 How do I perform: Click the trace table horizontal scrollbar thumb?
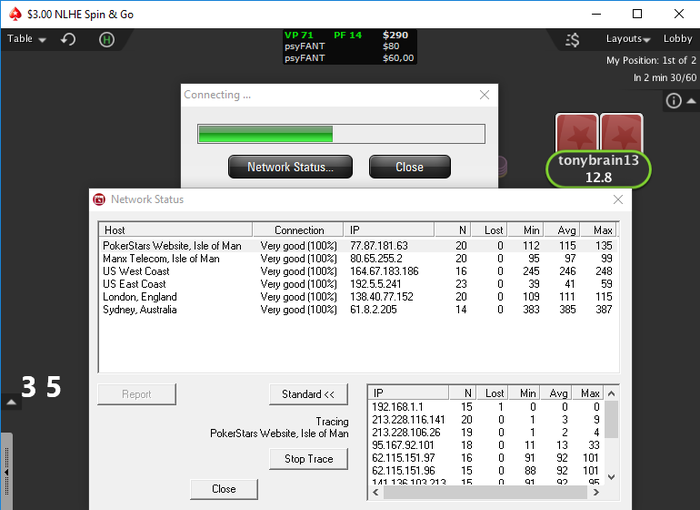coord(485,492)
